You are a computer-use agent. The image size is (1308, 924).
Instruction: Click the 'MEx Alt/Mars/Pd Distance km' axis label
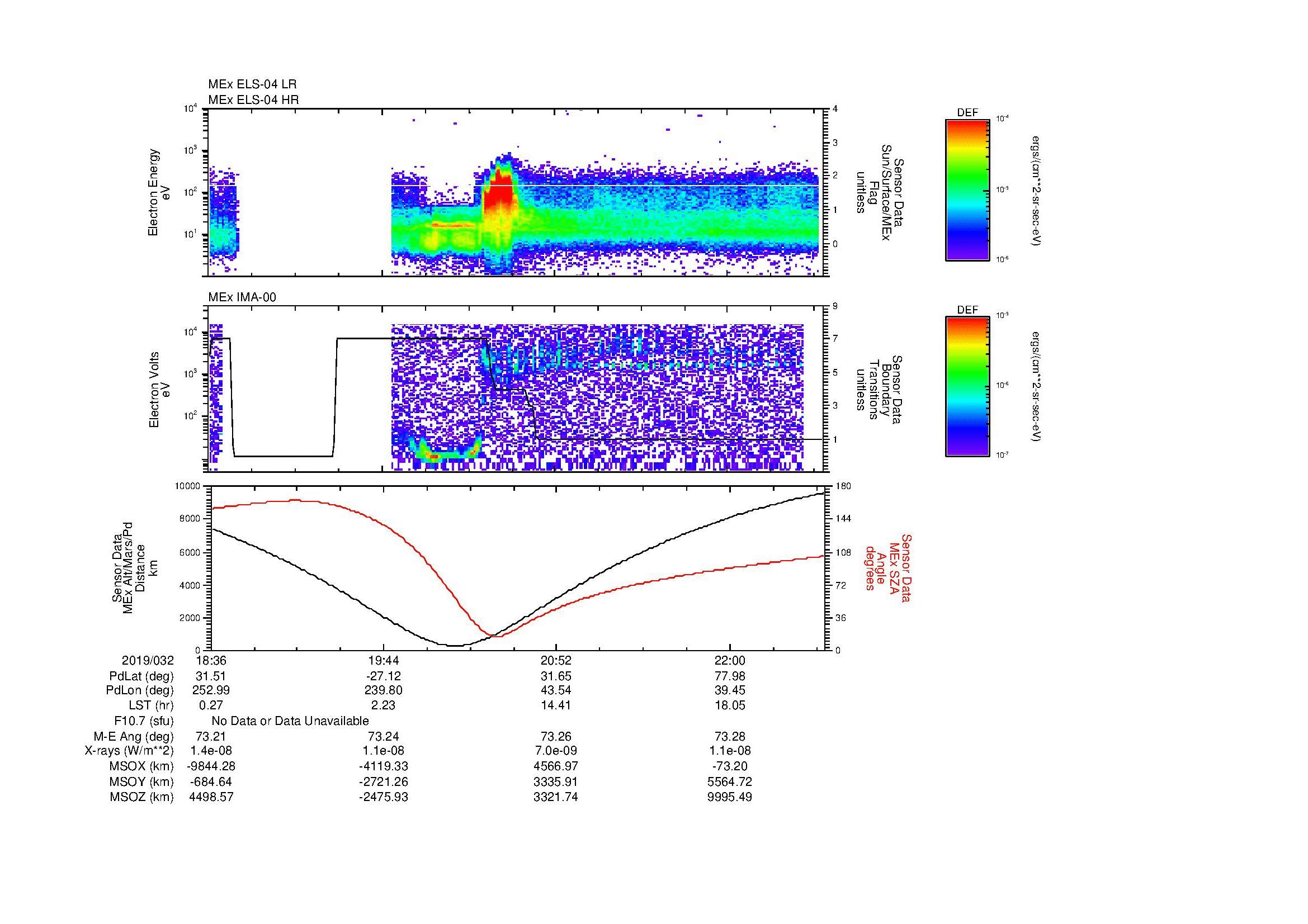click(134, 567)
